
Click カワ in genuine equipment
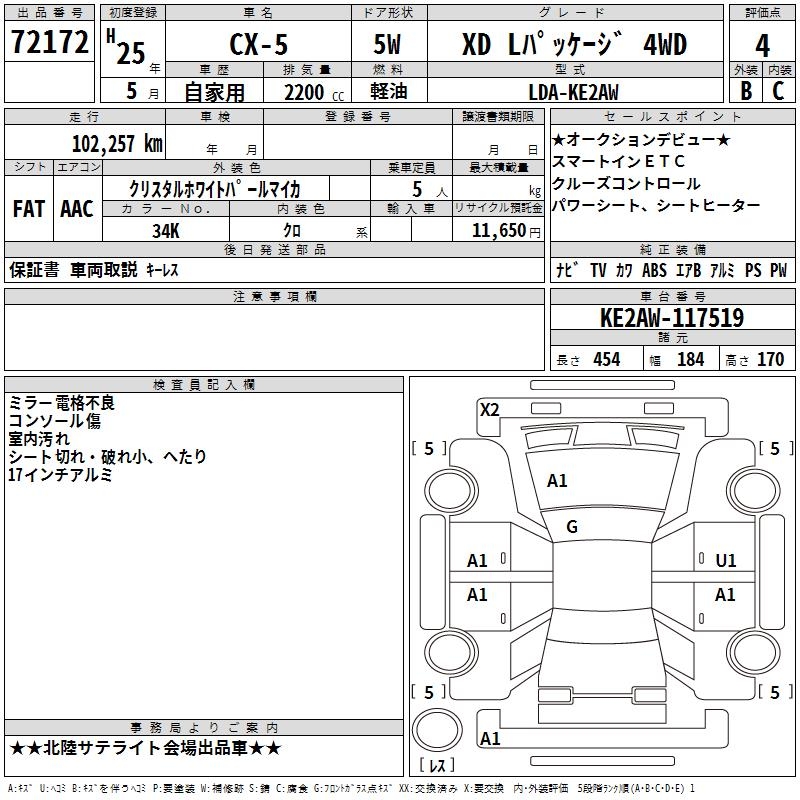tap(624, 270)
